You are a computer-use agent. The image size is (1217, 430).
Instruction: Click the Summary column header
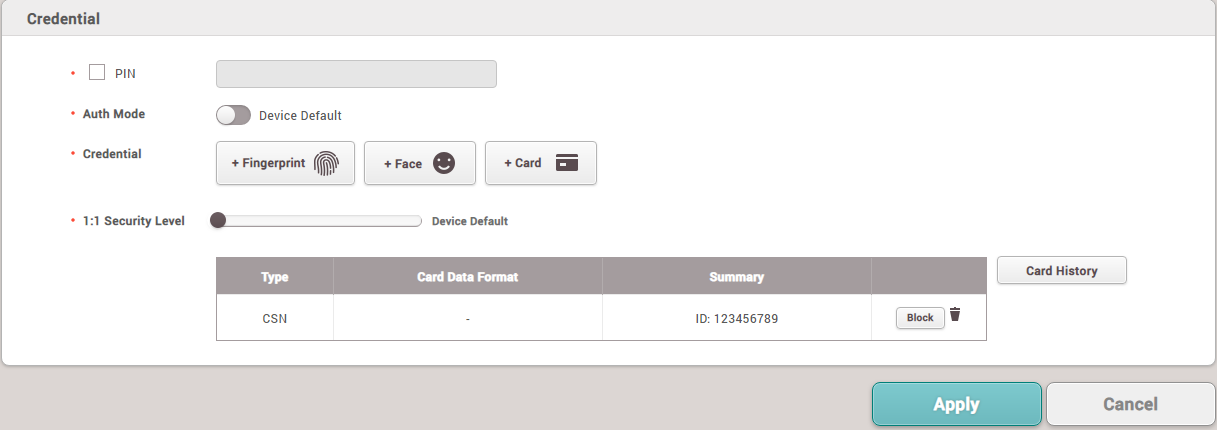[x=736, y=277]
